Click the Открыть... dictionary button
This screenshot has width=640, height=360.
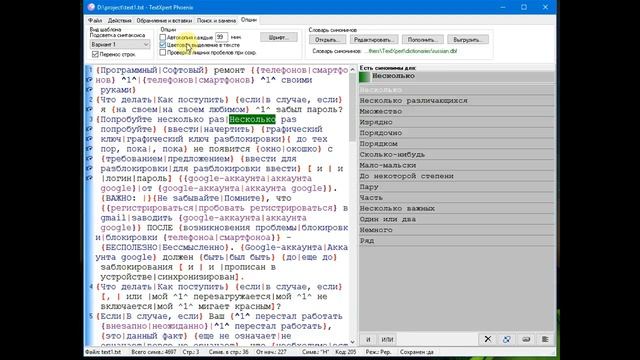click(x=327, y=40)
